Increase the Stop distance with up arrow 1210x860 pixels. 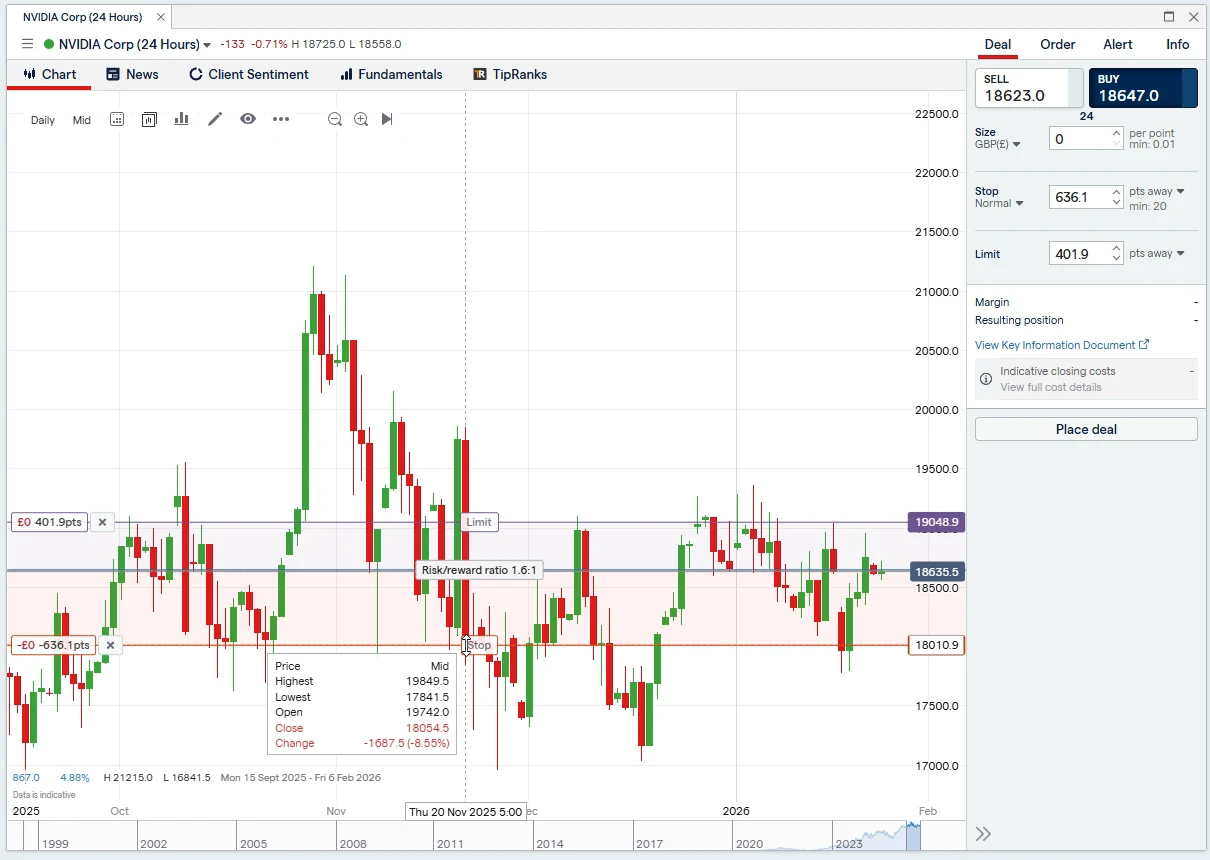click(x=1117, y=192)
